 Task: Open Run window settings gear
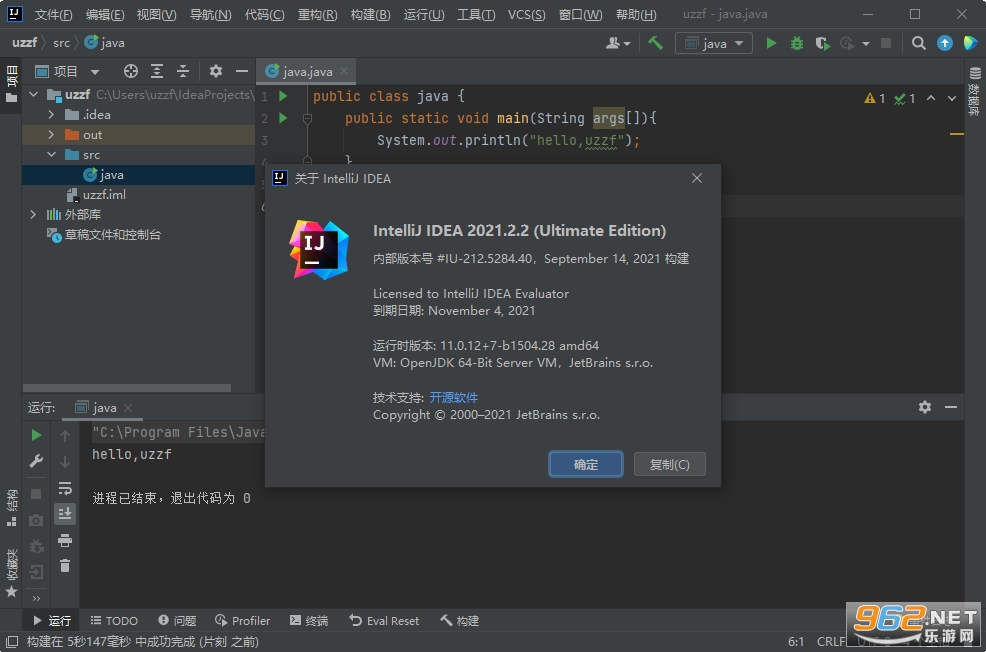[x=924, y=407]
